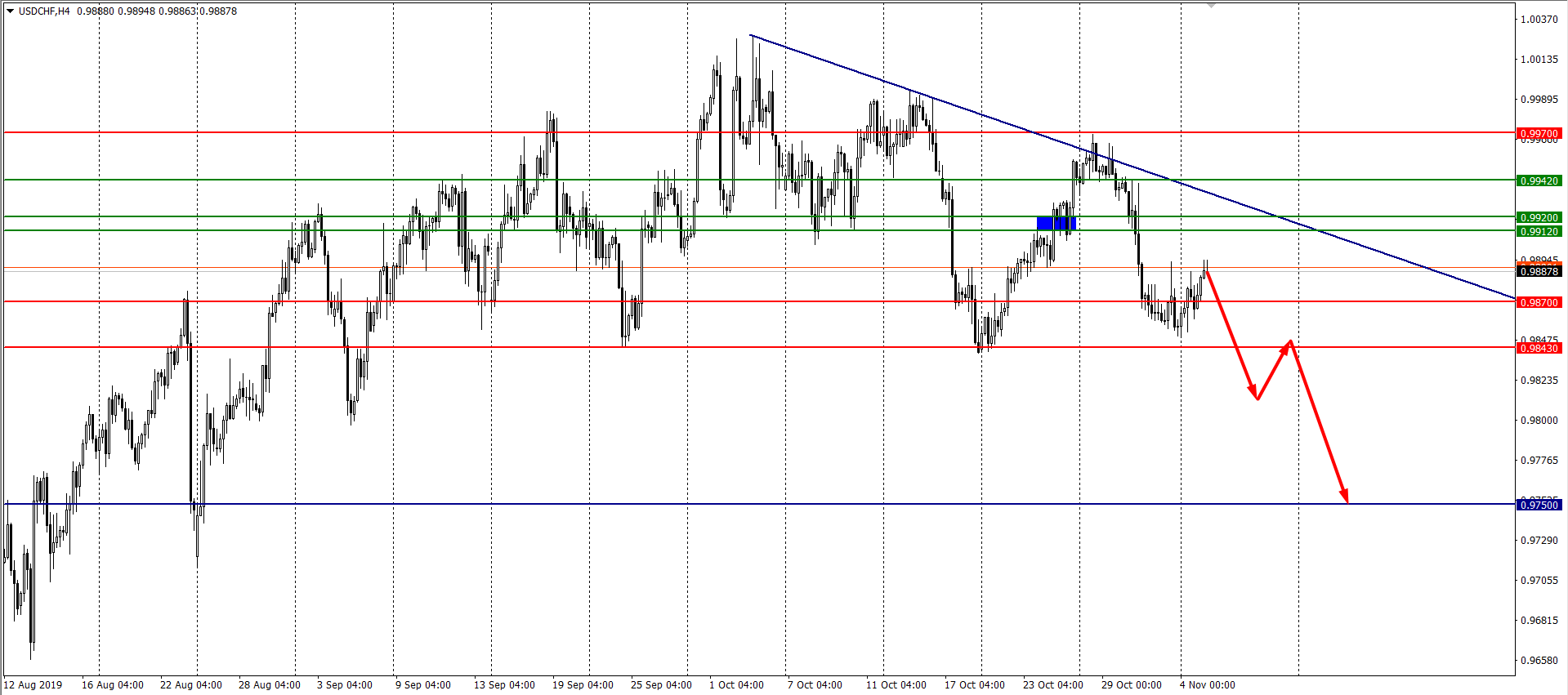Viewport: 1568px width, 695px height.
Task: Select the left blue rectangle on the chart
Action: pos(1044,223)
